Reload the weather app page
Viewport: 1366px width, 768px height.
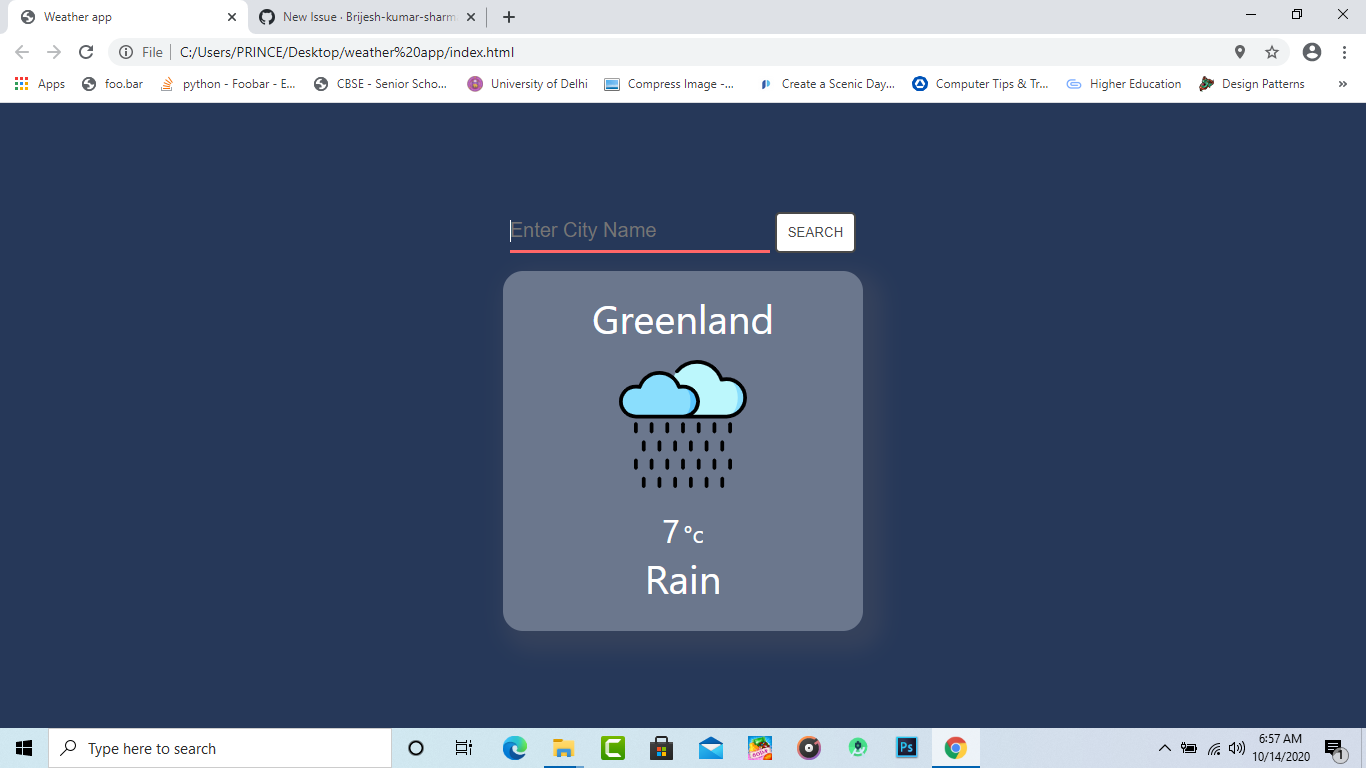[x=88, y=51]
